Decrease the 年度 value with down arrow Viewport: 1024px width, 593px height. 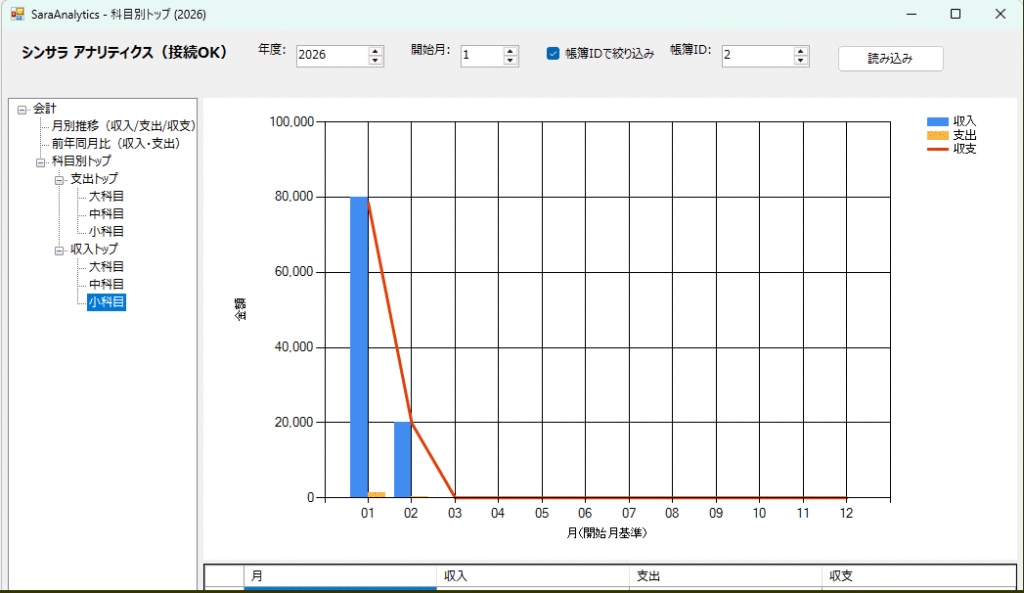376,61
